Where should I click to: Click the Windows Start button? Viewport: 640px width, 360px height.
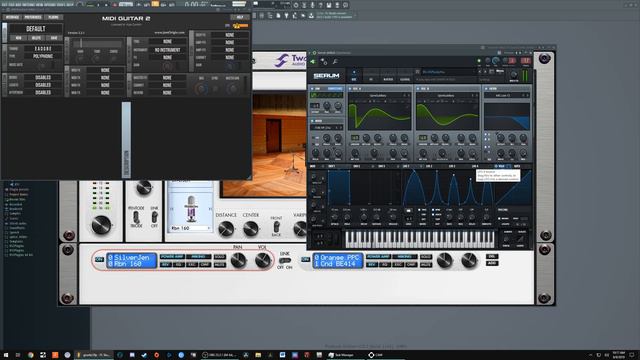6,355
